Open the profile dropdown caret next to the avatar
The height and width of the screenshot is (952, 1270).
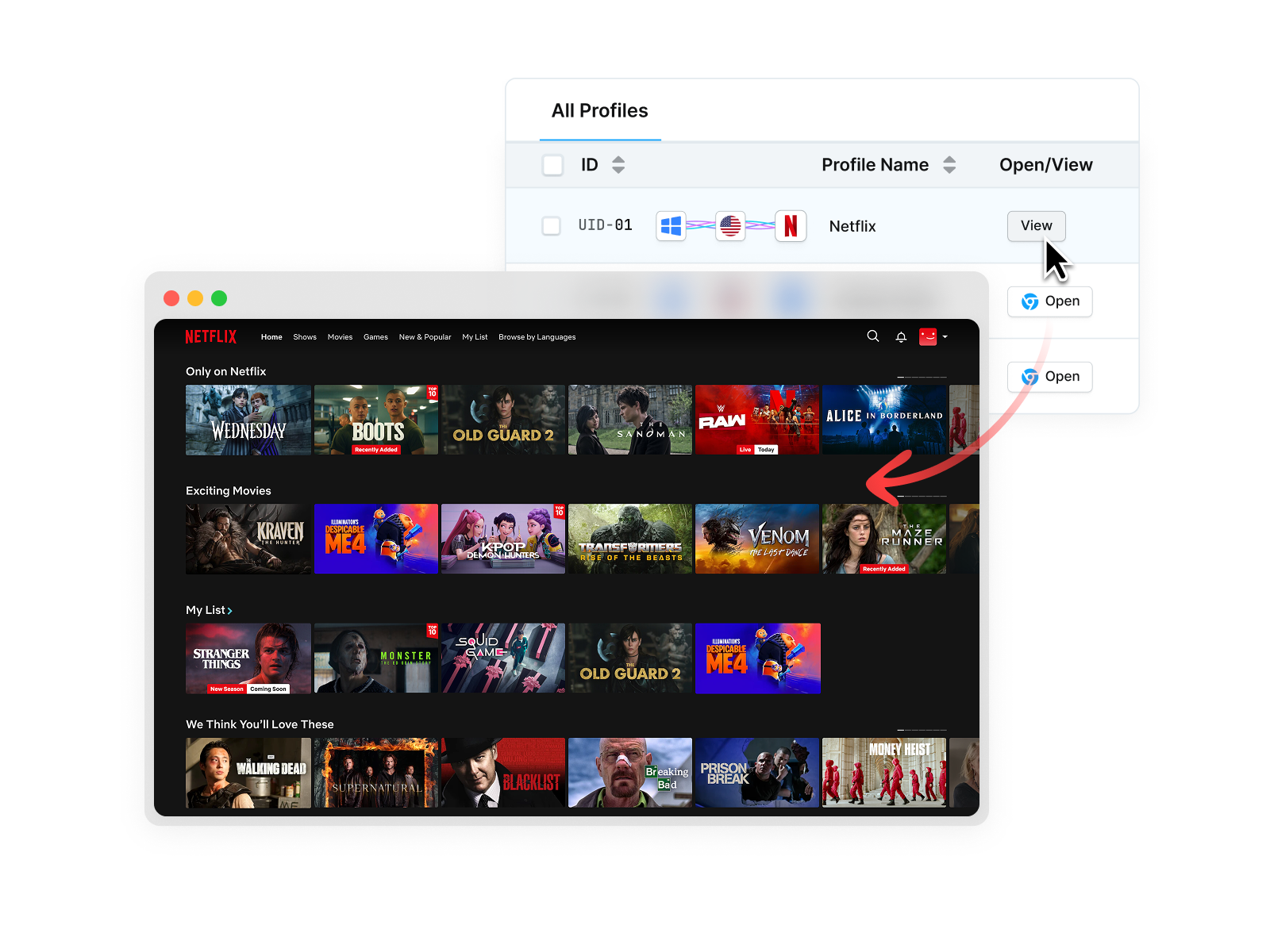945,336
